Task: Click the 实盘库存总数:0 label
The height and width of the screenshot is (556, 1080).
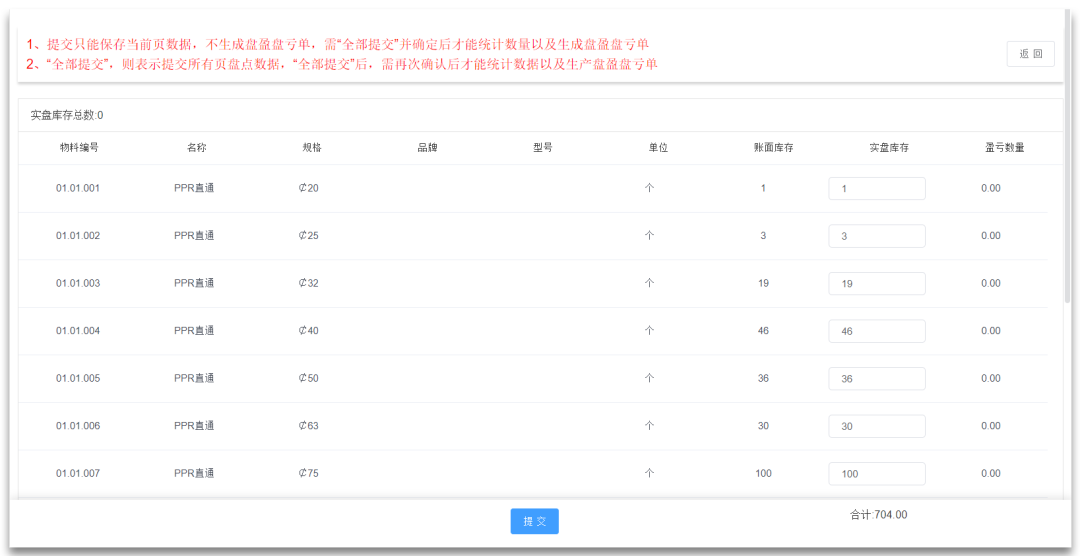Action: coord(67,115)
